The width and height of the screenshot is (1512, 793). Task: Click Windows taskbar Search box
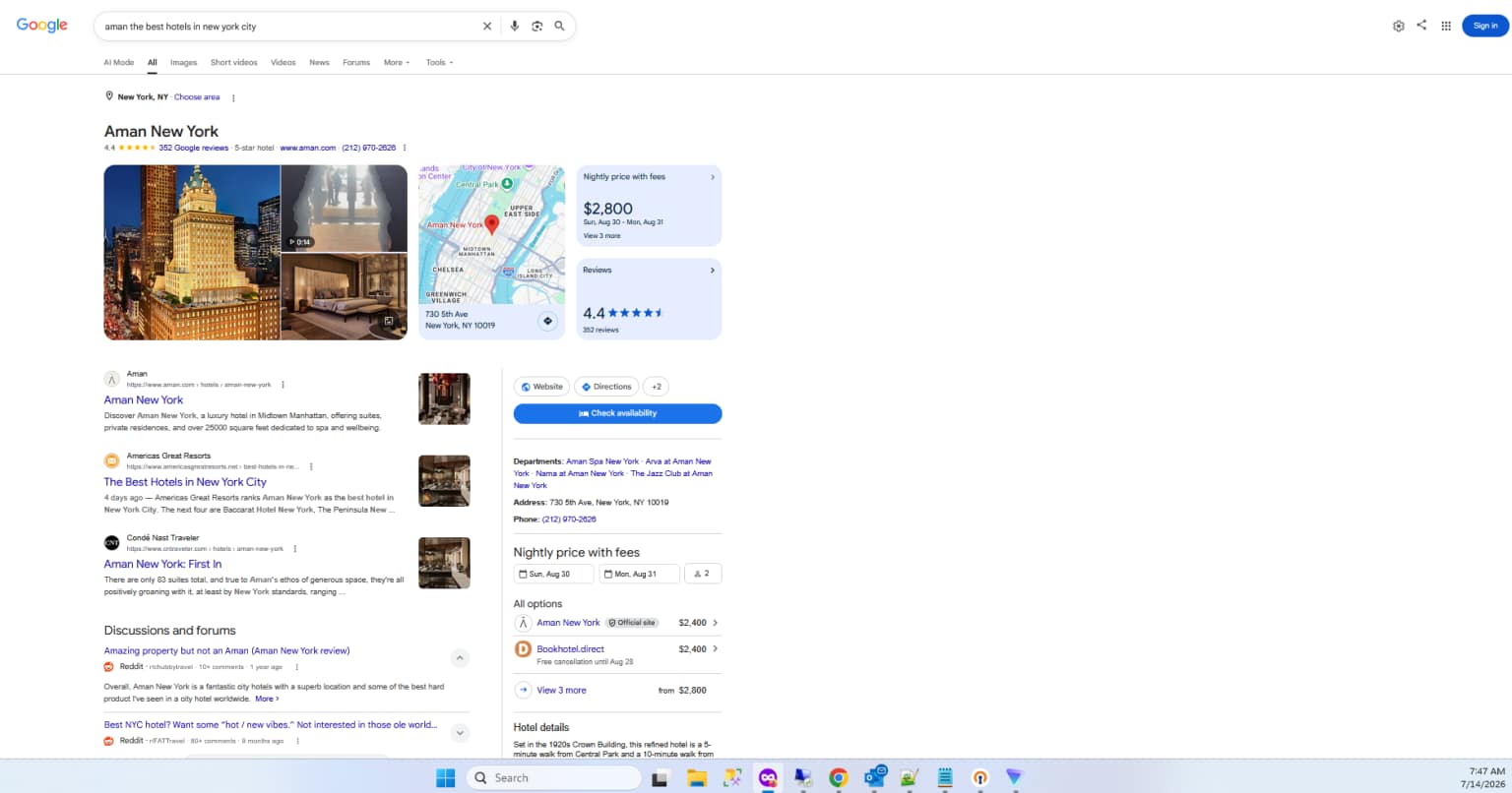[554, 777]
